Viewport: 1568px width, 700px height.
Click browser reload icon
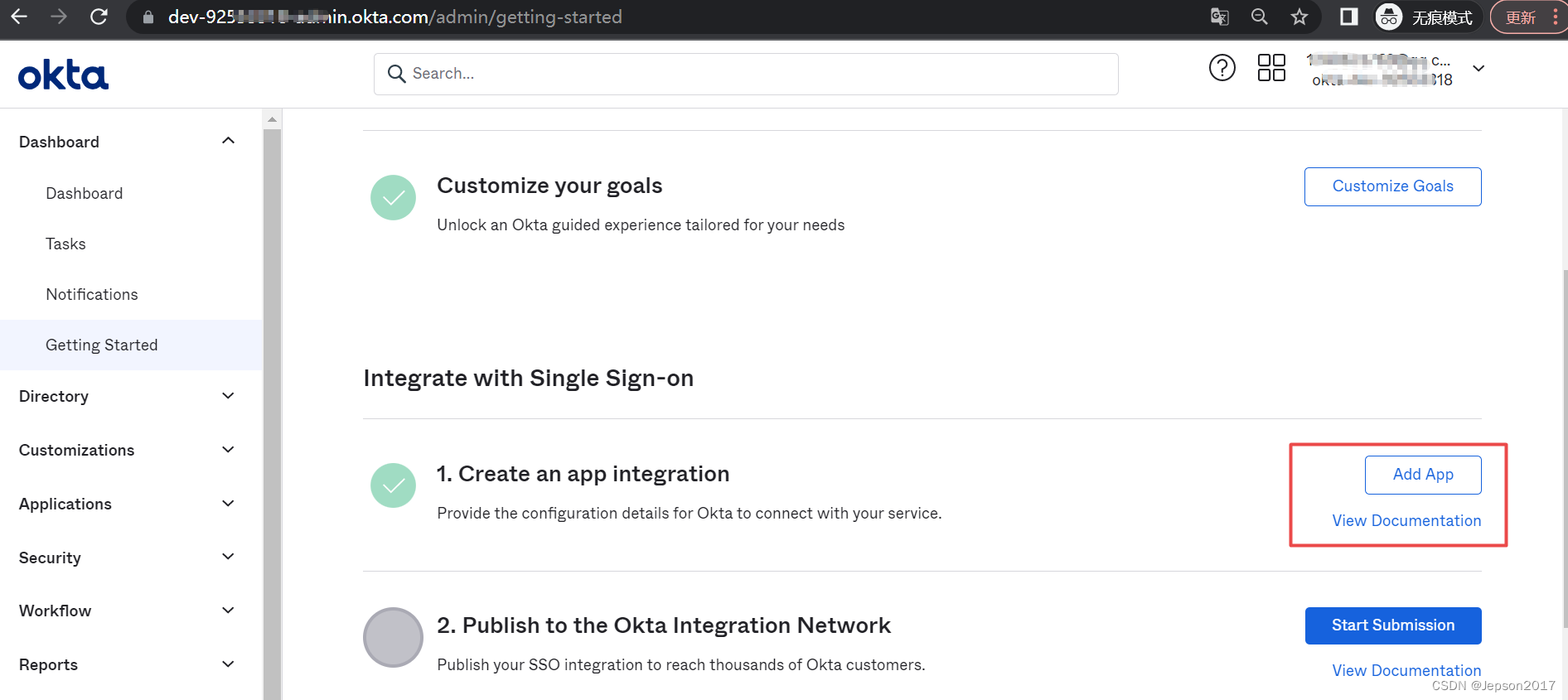99,17
